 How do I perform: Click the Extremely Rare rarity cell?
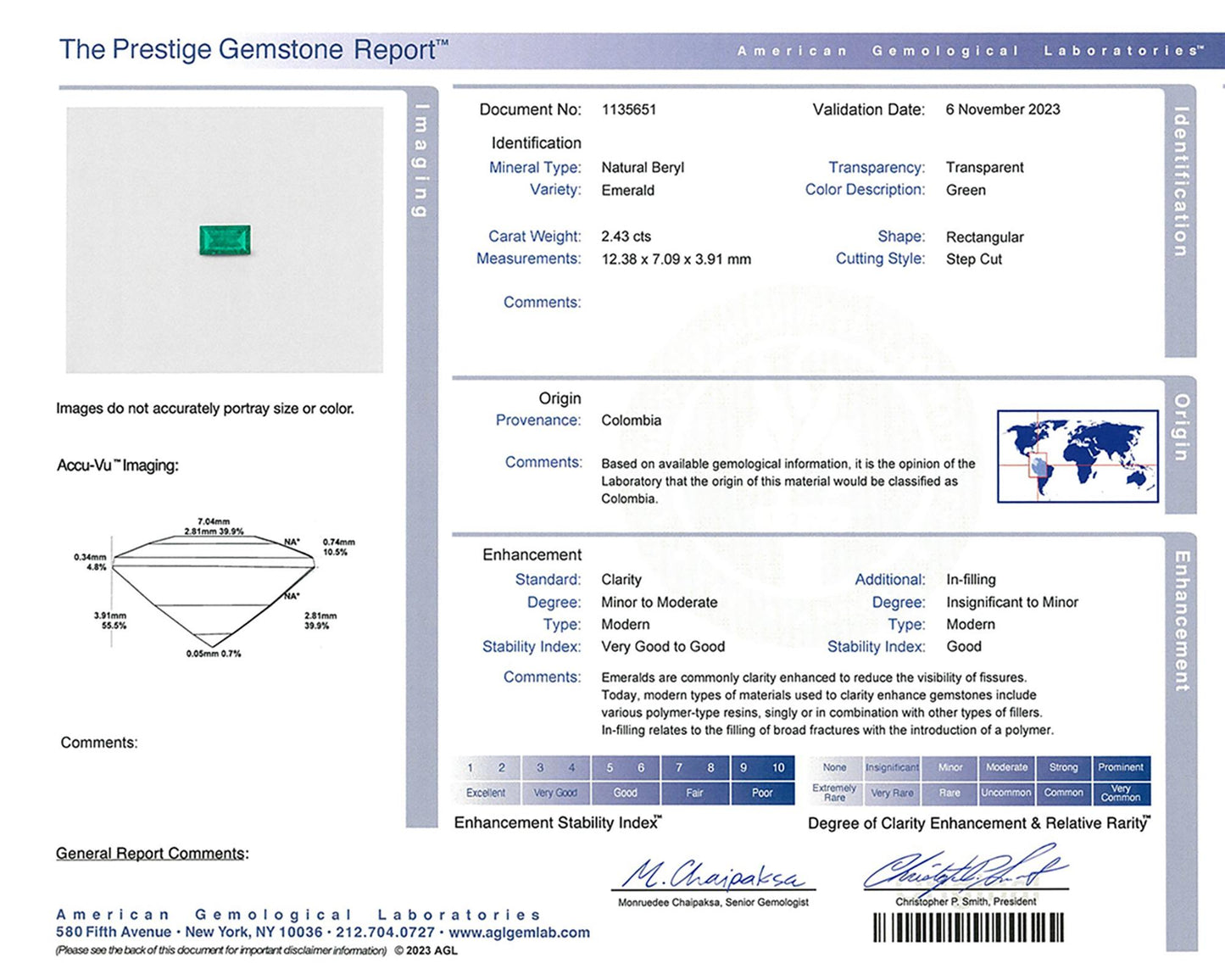834,793
